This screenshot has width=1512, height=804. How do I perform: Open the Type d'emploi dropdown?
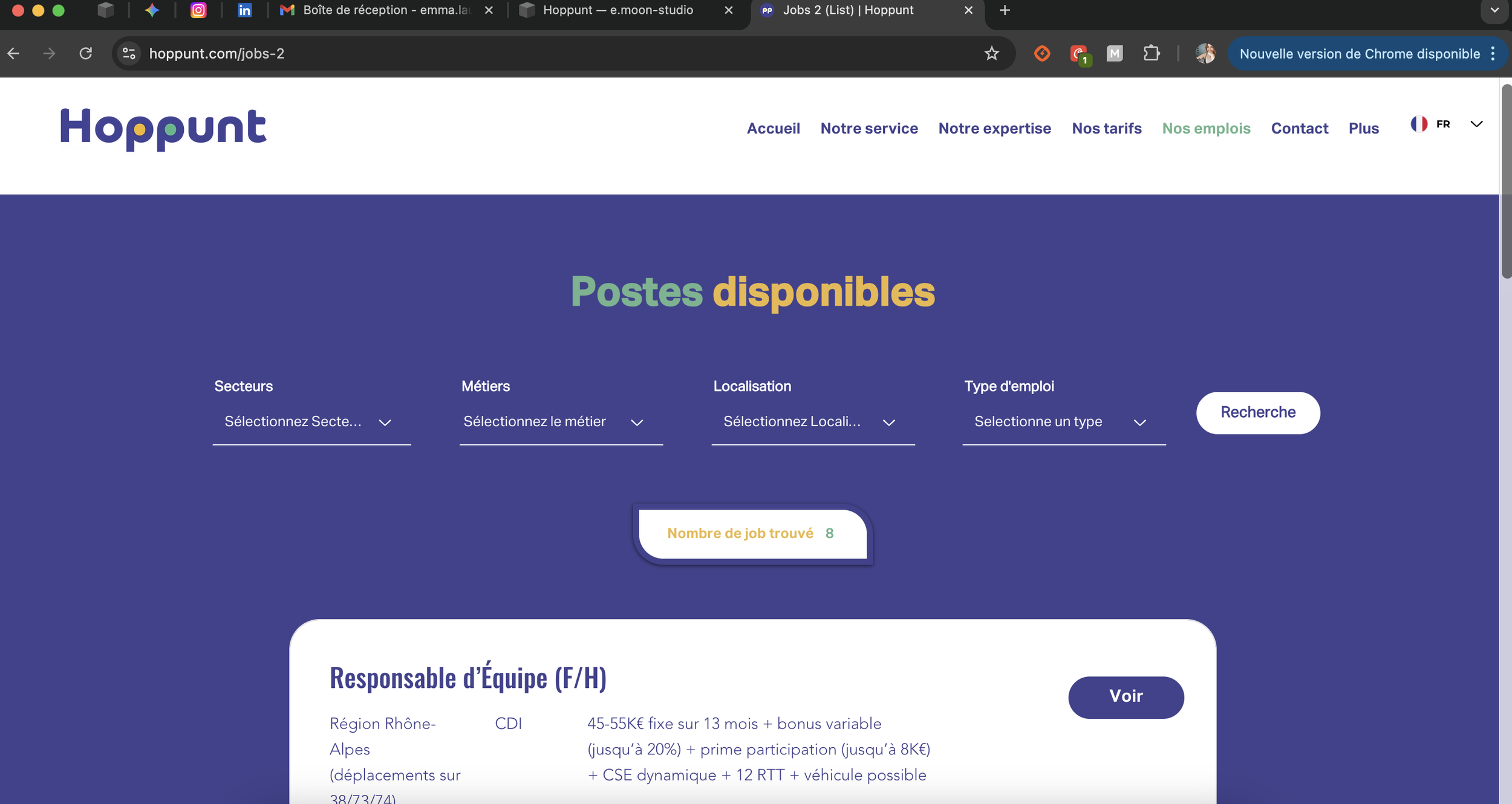coord(1063,422)
